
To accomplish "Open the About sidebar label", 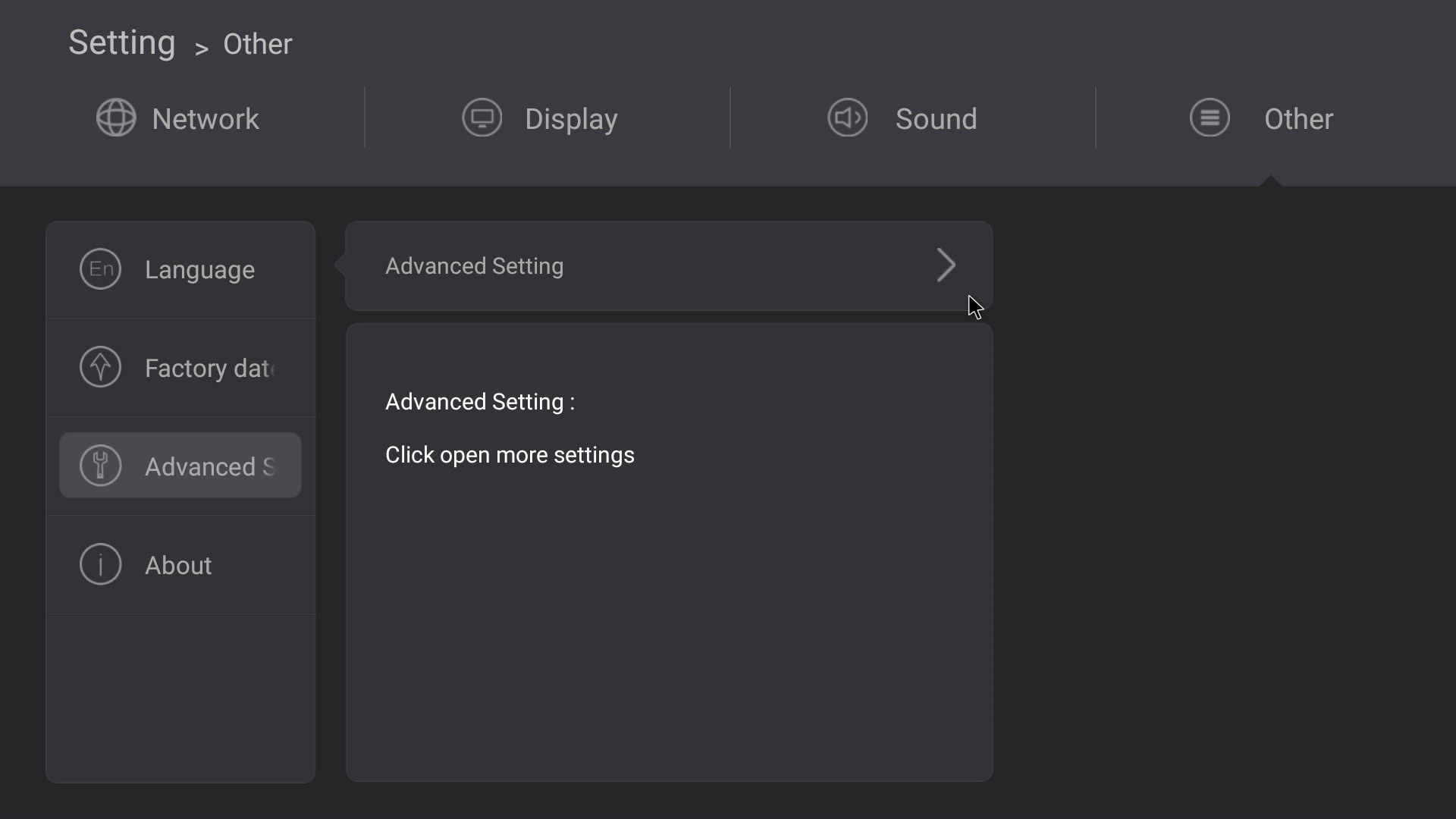I will click(178, 566).
